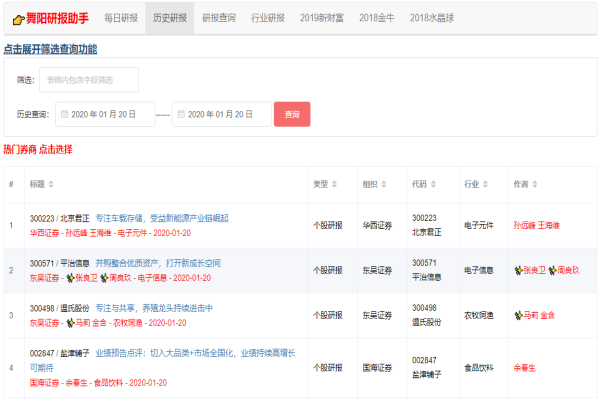Sort the table by 组织 column arrows
The image size is (600, 400).
click(x=384, y=184)
